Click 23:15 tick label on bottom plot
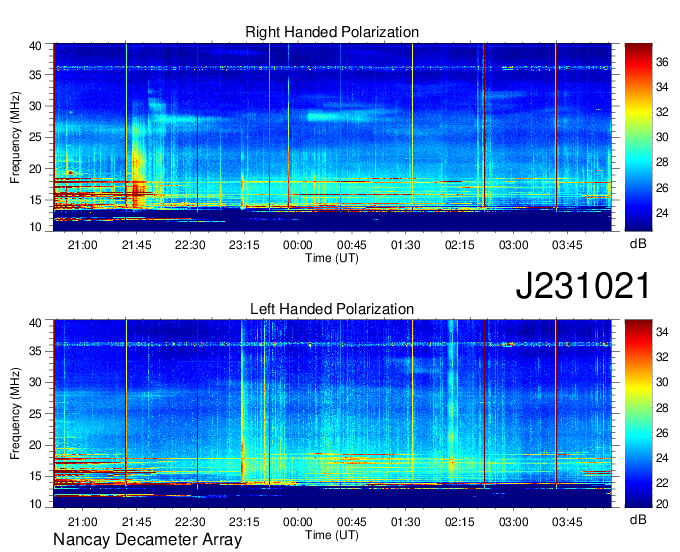 click(x=244, y=522)
